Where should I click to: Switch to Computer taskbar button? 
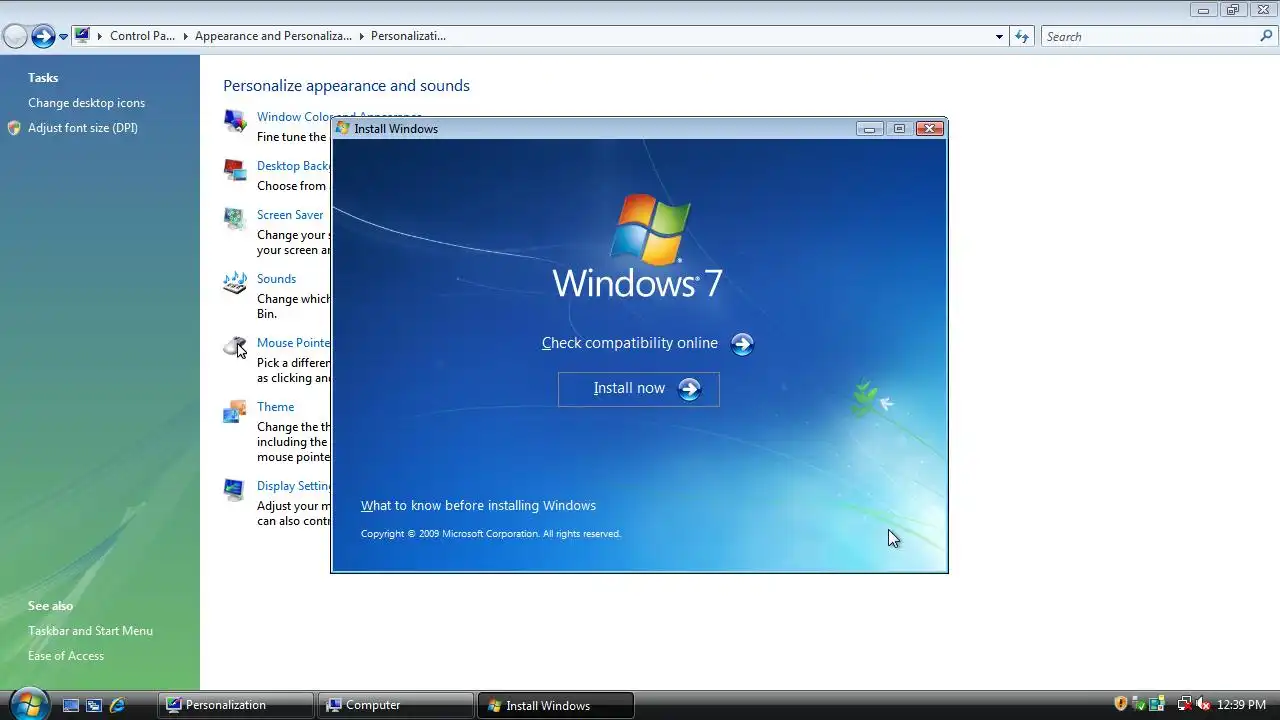(396, 705)
